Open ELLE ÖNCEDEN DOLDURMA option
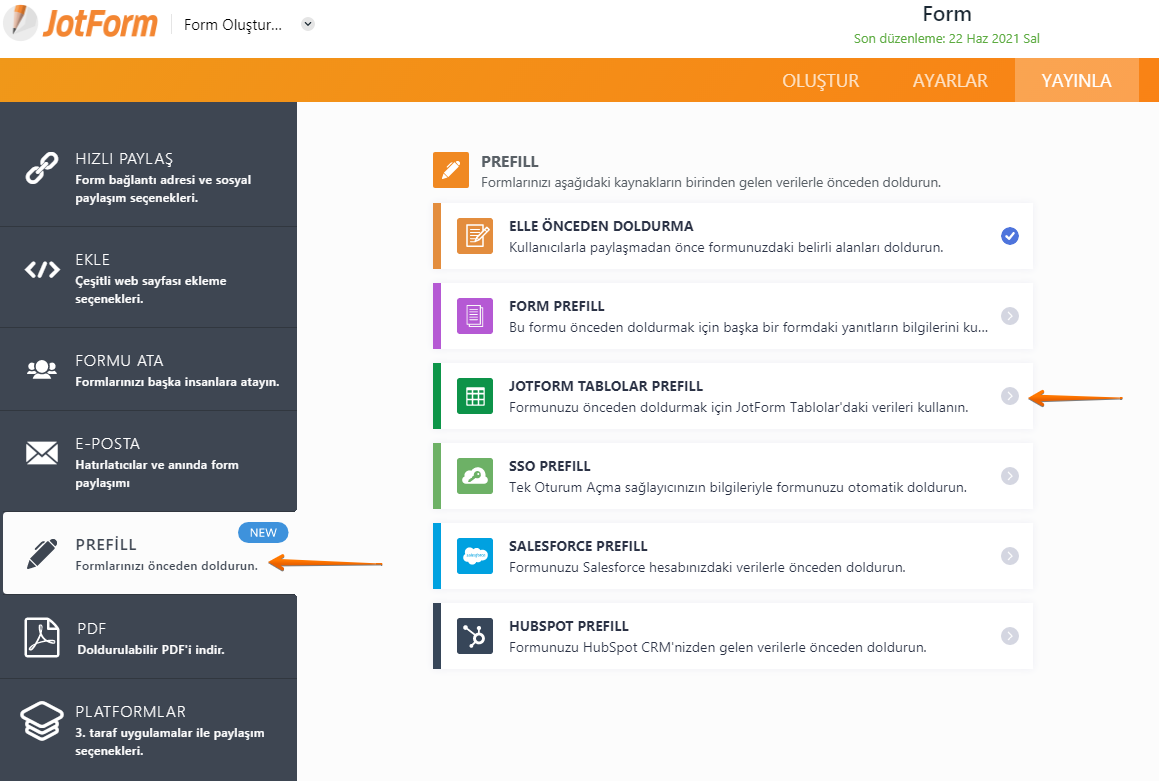The height and width of the screenshot is (781, 1159). [733, 236]
